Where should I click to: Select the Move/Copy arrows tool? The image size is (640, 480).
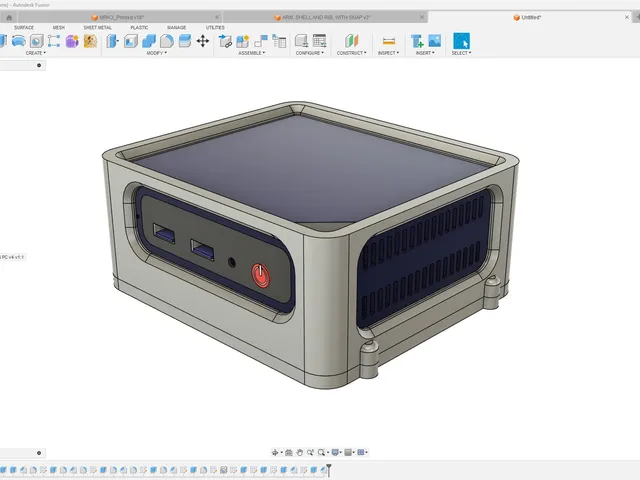[x=203, y=41]
